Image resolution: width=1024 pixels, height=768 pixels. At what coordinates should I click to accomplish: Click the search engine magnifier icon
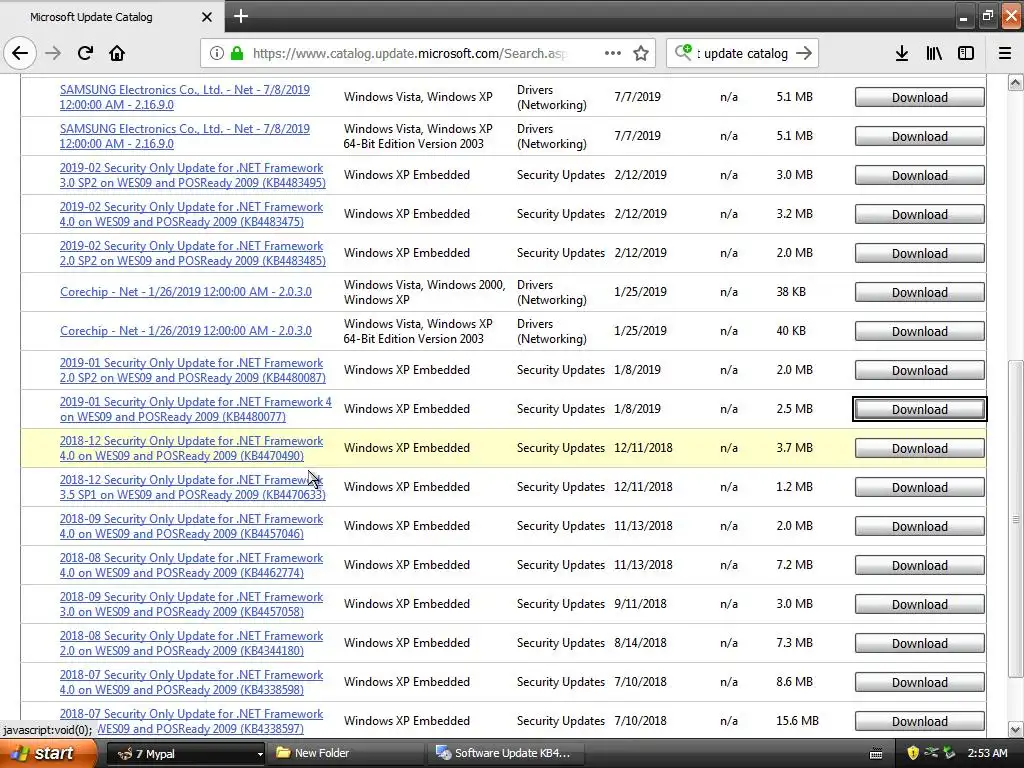coord(683,52)
